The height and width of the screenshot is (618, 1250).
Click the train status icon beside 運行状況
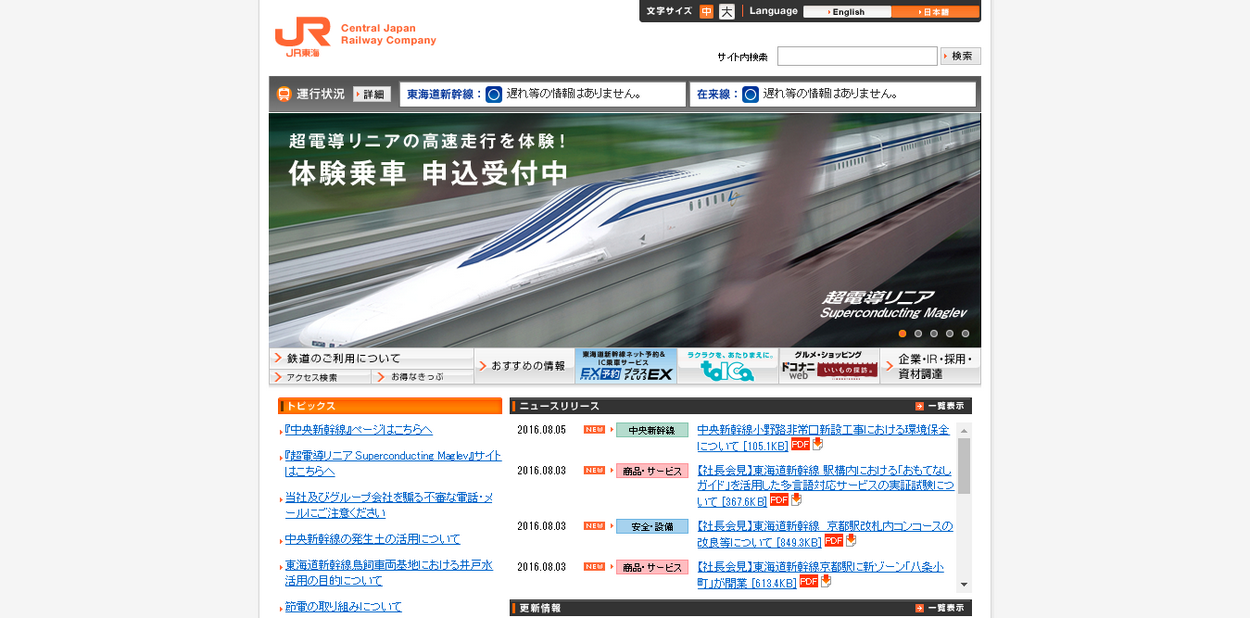pyautogui.click(x=284, y=94)
